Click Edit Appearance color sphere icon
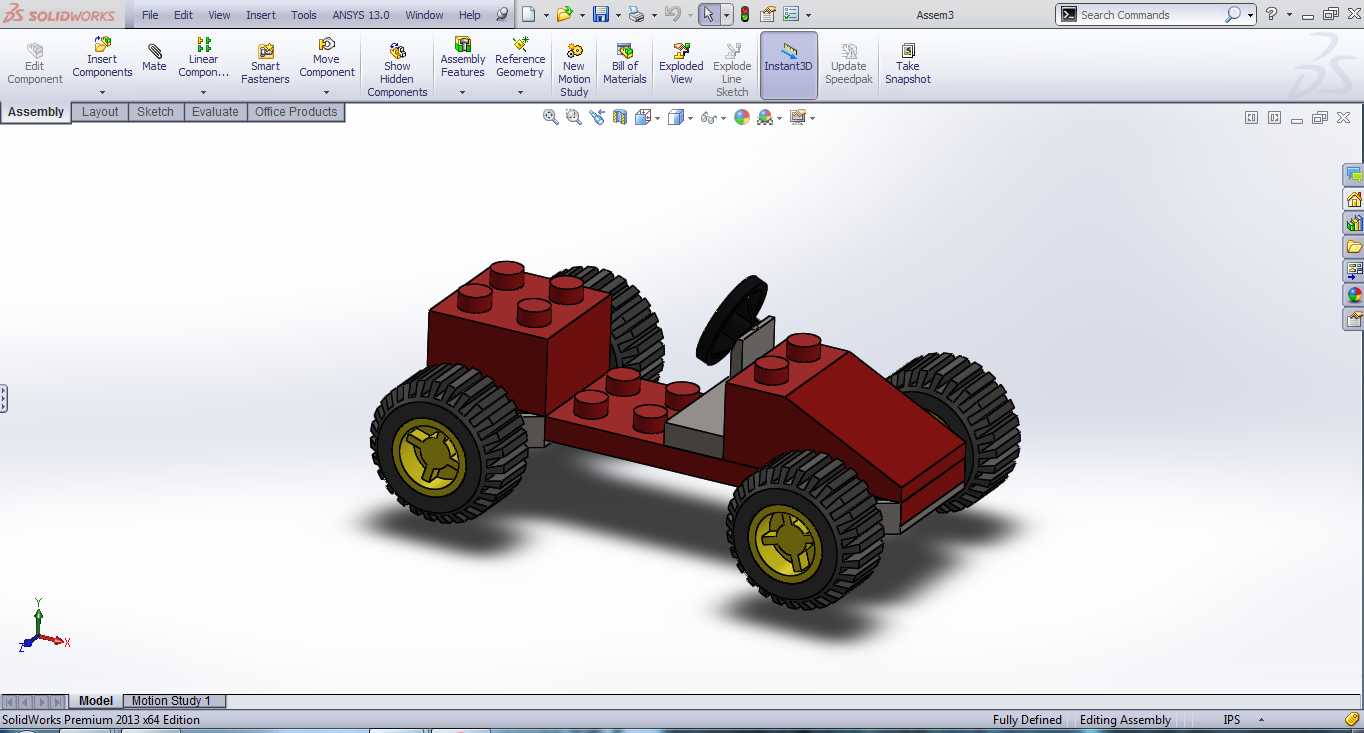1364x733 pixels. [742, 117]
